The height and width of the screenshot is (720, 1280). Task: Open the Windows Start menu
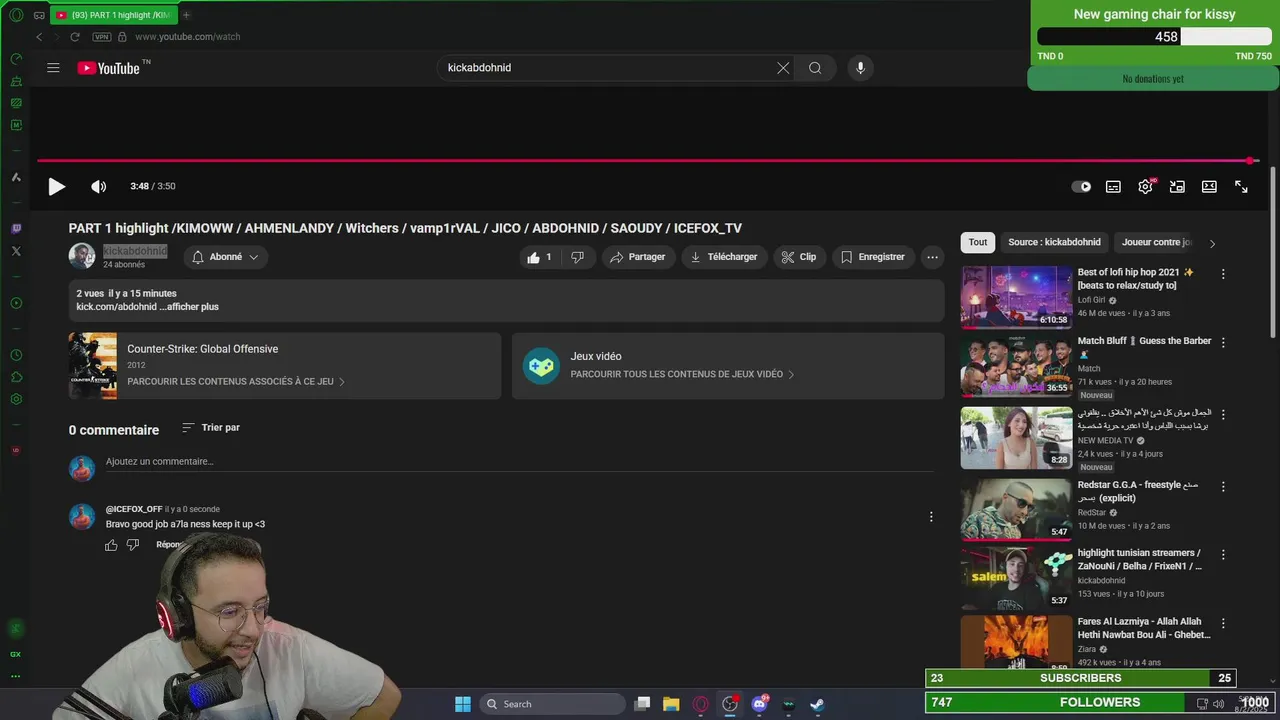point(463,704)
